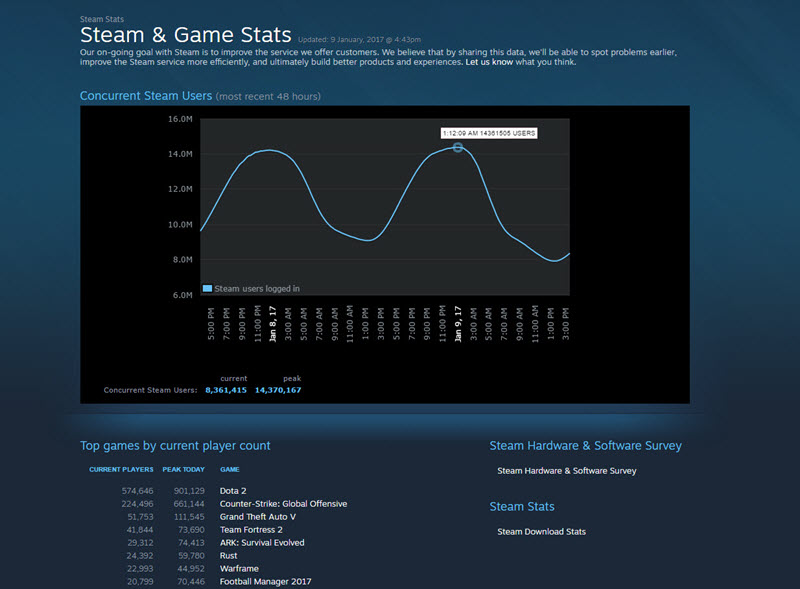This screenshot has height=589, width=800.
Task: Click the large Steam Hardware & Software Survey heading
Action: (x=586, y=446)
